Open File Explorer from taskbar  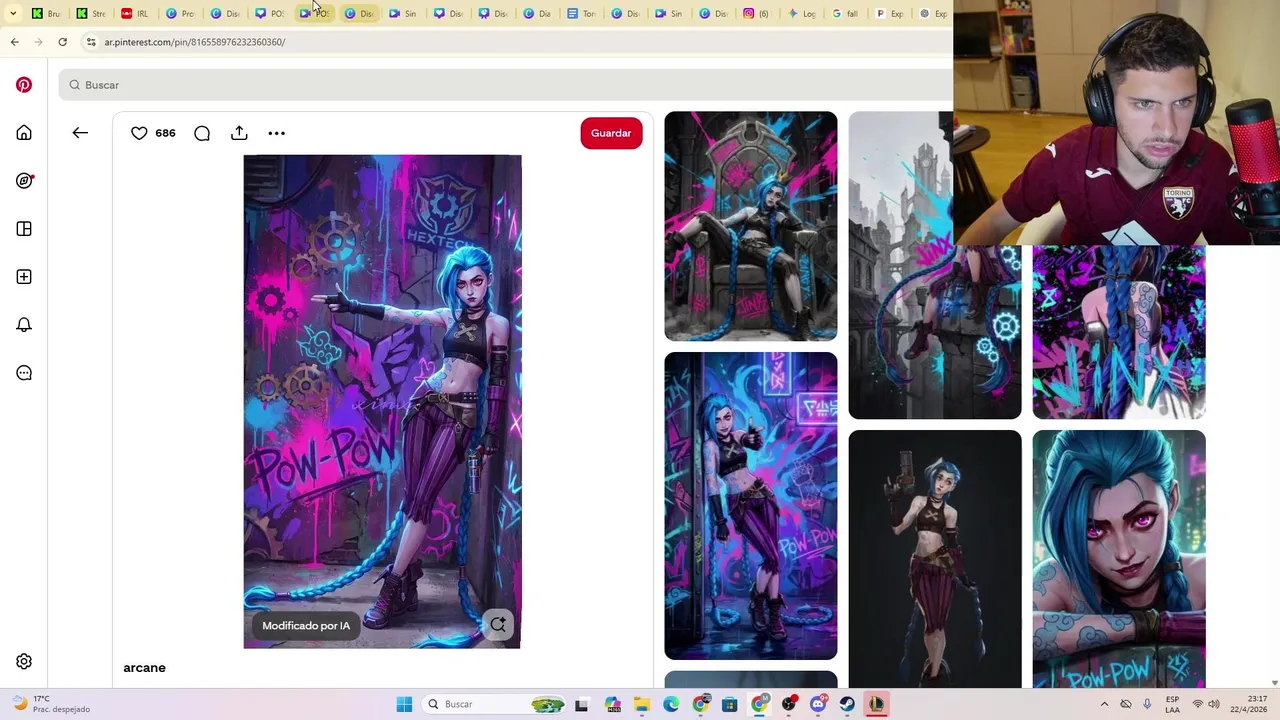pyautogui.click(x=642, y=704)
